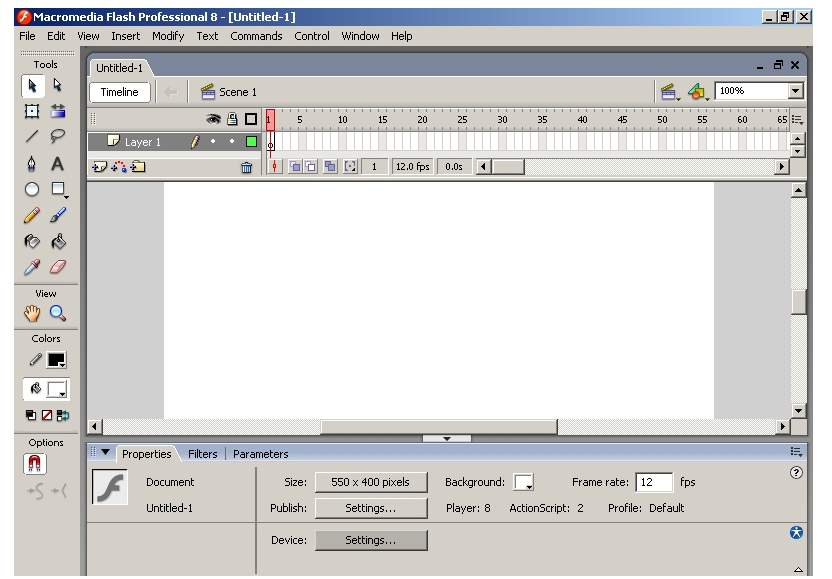Click the Insert Layer Folder icon

138,167
